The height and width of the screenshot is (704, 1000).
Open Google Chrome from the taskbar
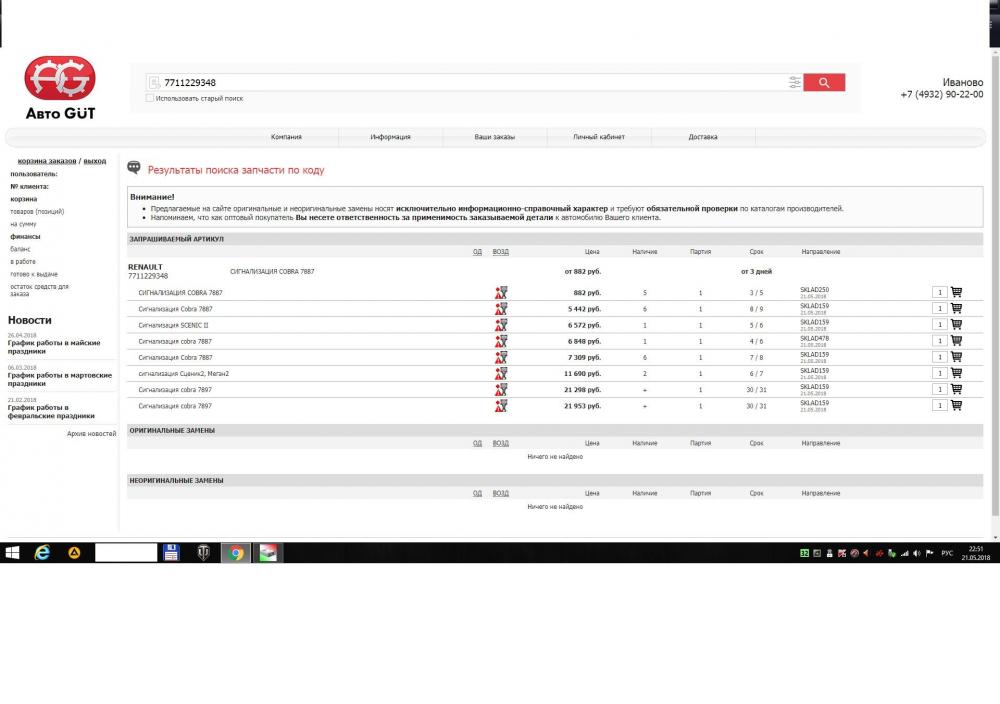coord(236,553)
